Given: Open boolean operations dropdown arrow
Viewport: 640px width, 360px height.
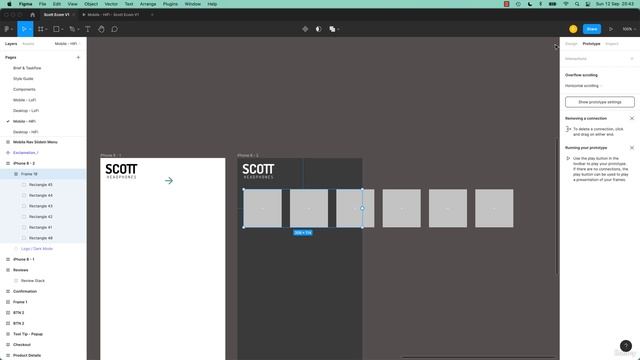Looking at the screenshot, I should click(338, 29).
